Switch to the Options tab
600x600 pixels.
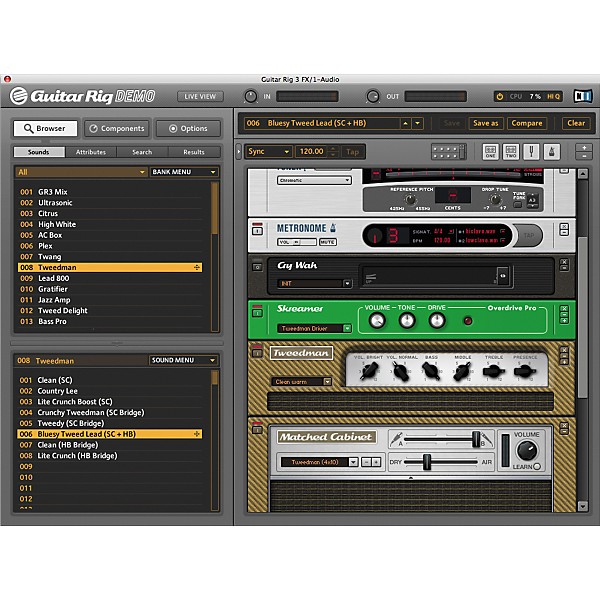(x=188, y=128)
